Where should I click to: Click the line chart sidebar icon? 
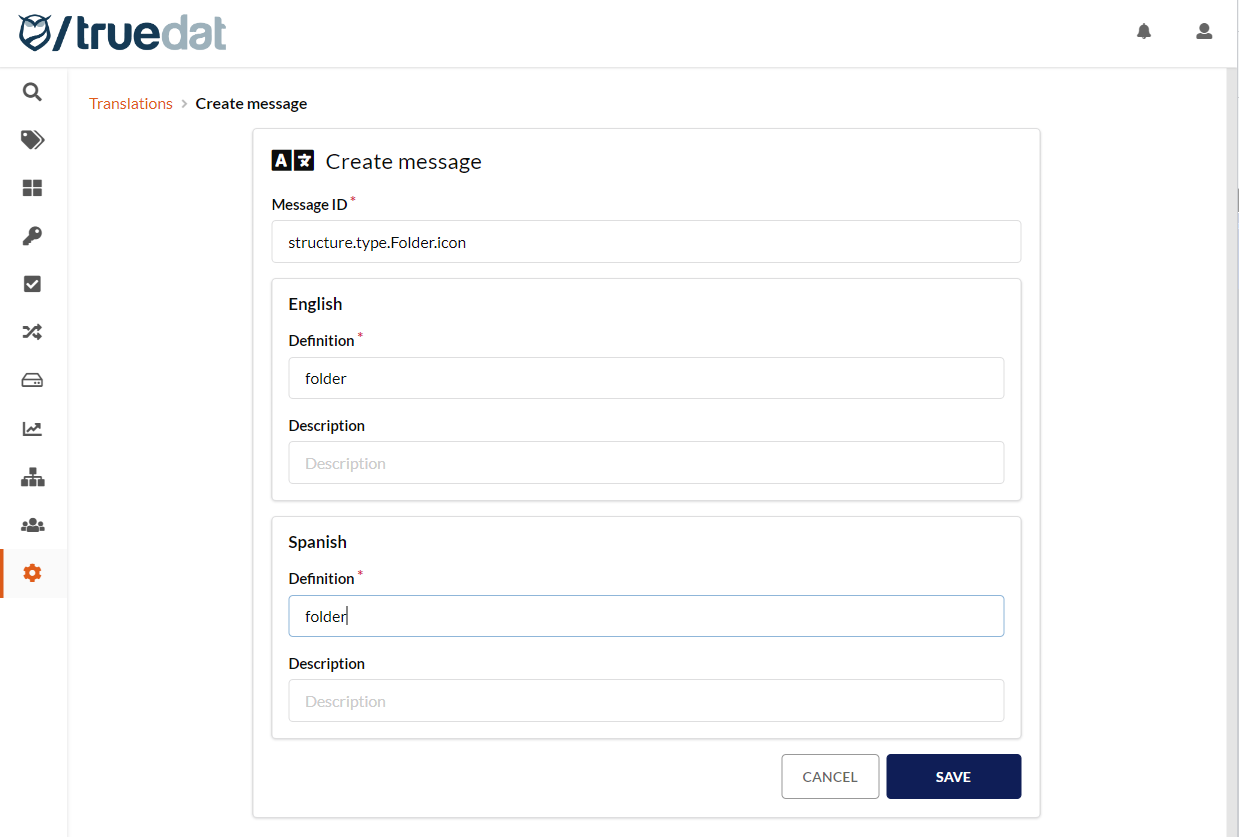tap(32, 429)
